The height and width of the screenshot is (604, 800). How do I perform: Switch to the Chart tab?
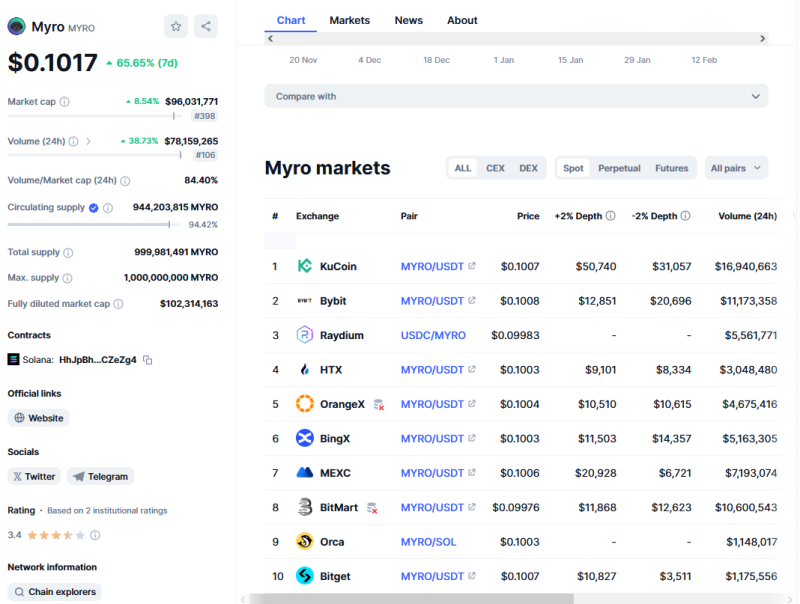click(x=291, y=20)
